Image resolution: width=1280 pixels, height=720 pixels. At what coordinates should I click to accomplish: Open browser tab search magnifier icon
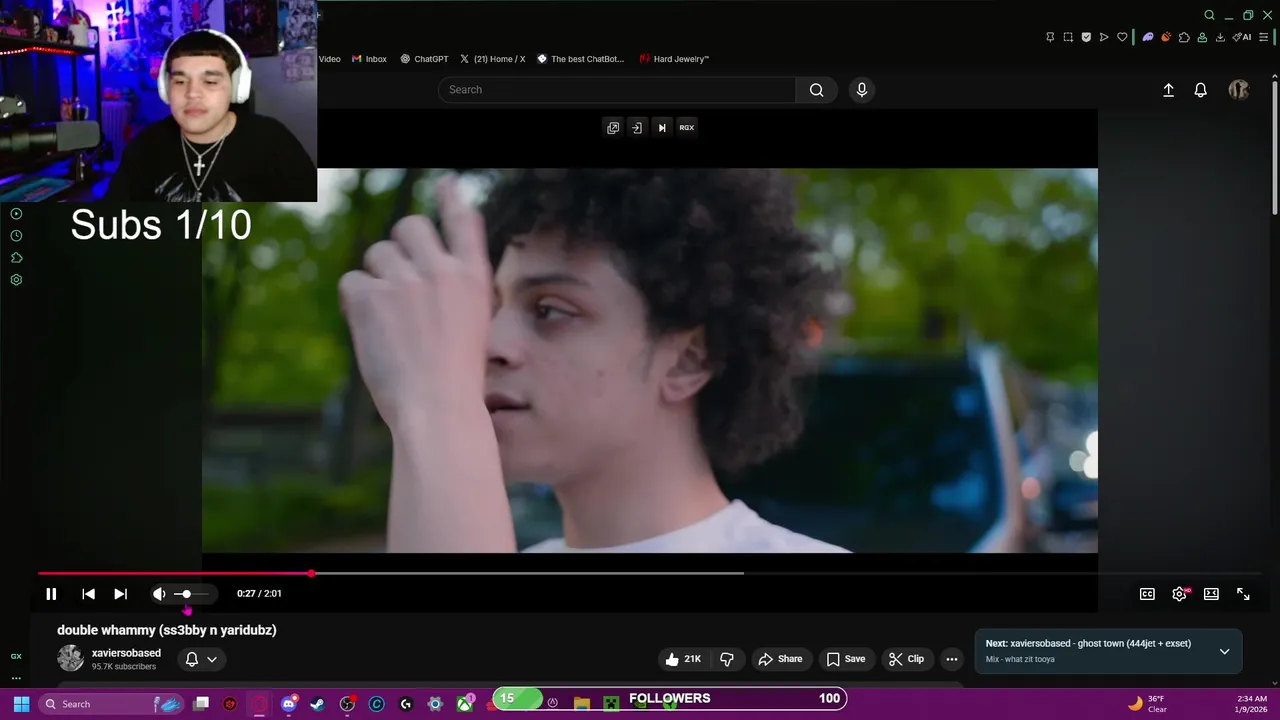coord(1209,15)
